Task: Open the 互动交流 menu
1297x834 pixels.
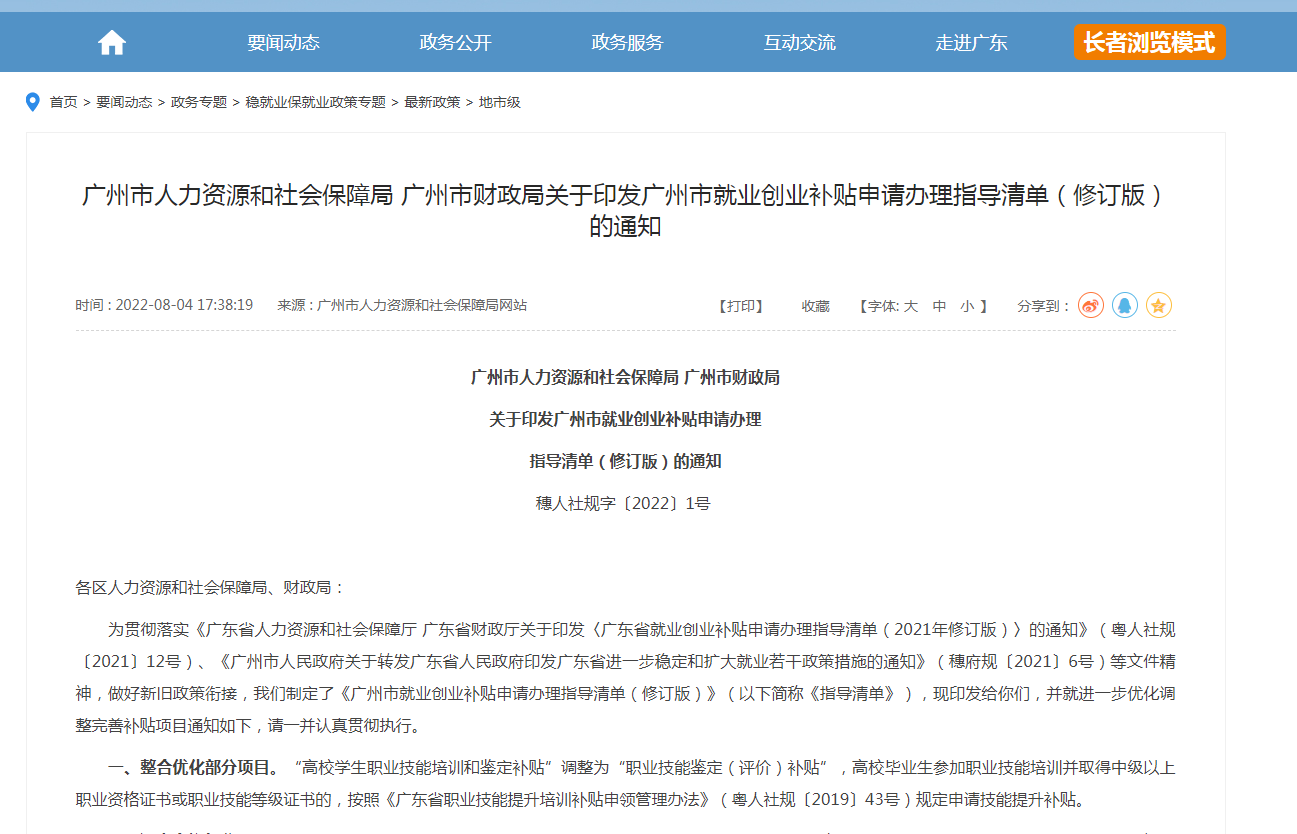Action: click(x=800, y=42)
